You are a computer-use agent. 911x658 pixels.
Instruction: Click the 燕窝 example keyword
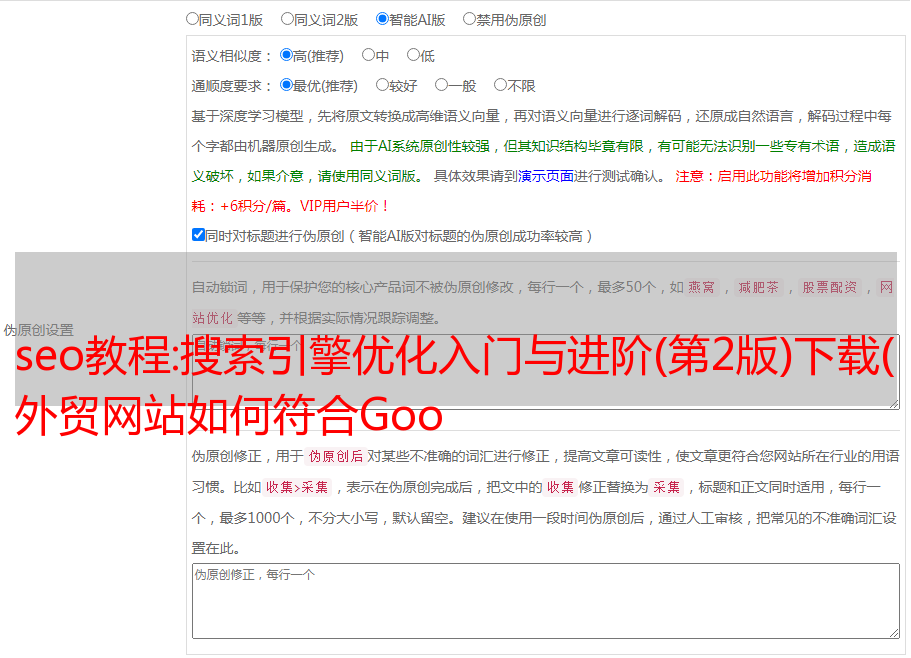pos(701,287)
